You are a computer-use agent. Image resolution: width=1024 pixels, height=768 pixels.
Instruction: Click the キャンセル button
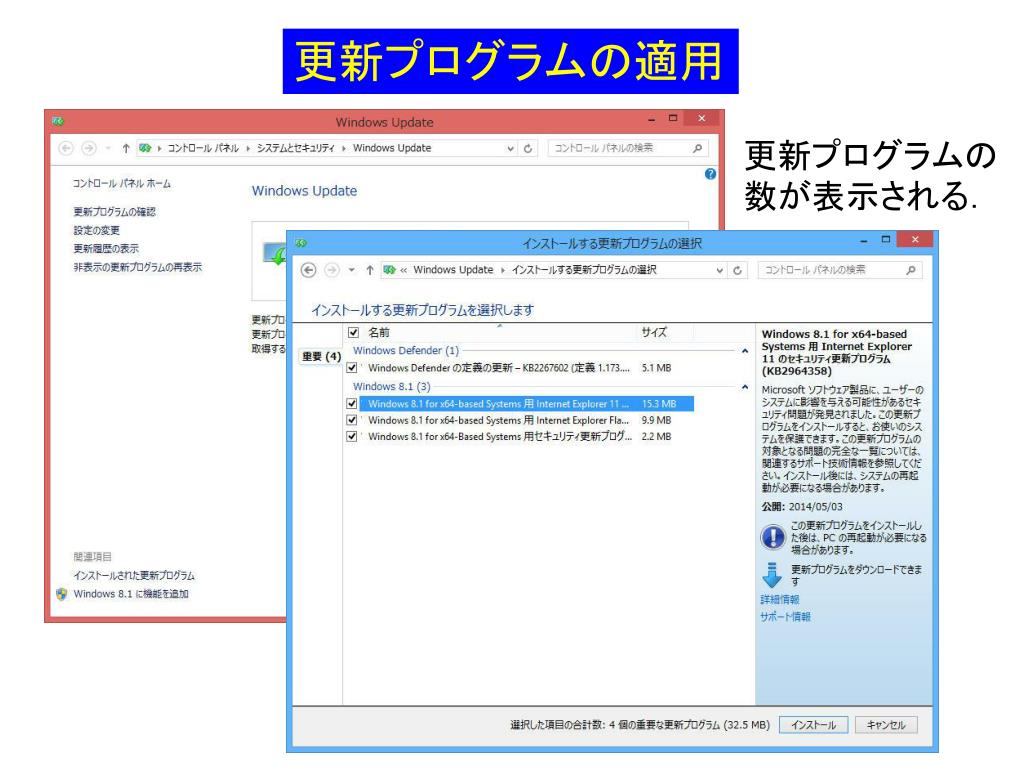886,725
